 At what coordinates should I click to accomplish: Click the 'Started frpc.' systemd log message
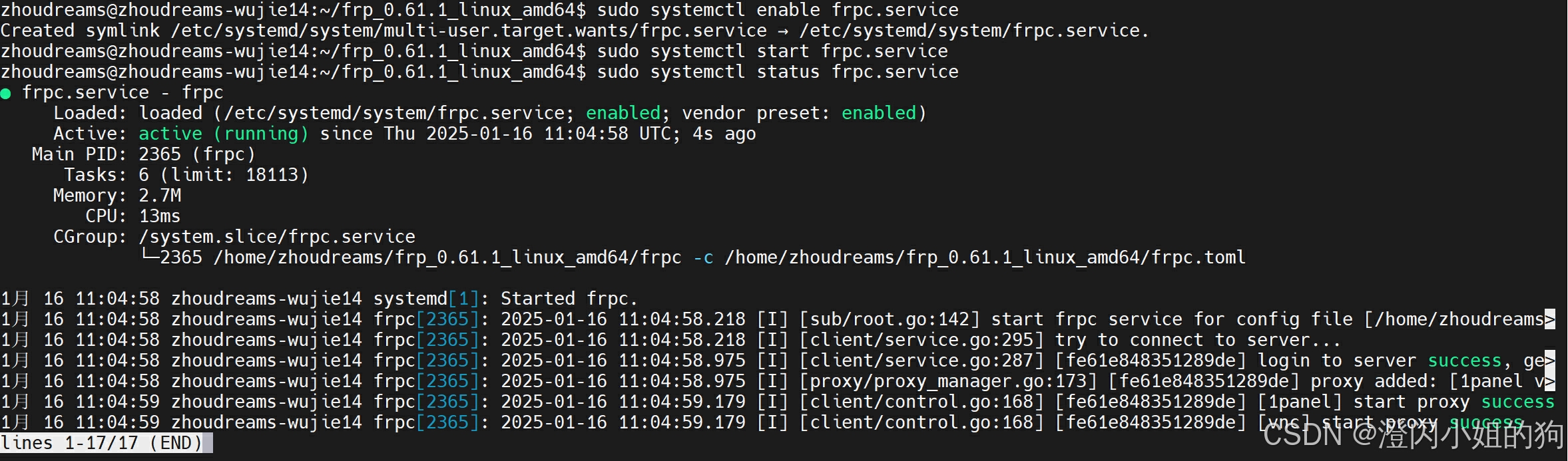click(x=569, y=299)
